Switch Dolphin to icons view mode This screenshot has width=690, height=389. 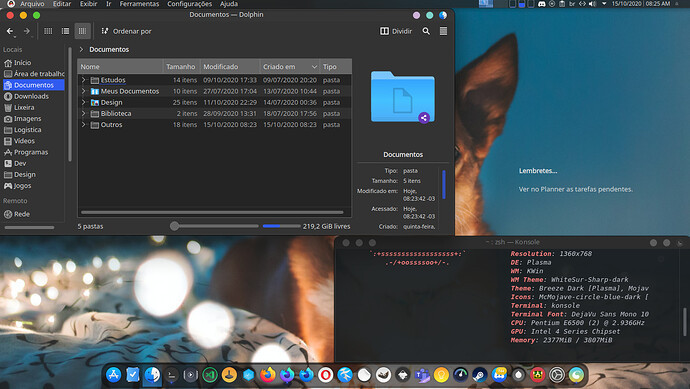click(x=48, y=31)
